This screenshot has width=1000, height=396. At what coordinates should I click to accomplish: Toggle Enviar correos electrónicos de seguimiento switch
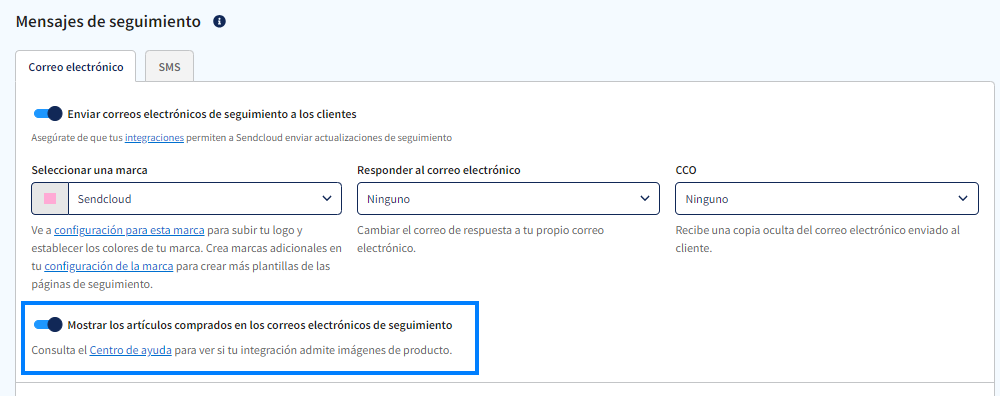point(48,114)
